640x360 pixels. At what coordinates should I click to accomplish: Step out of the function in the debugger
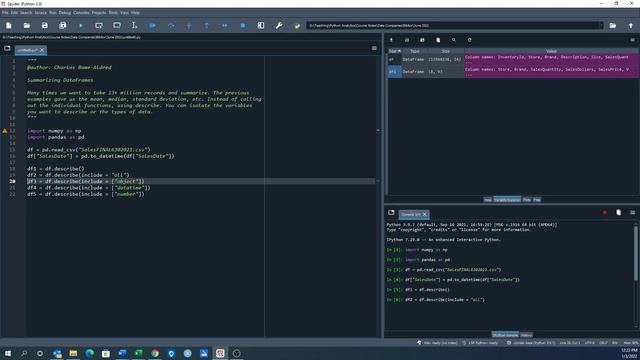[x=207, y=25]
